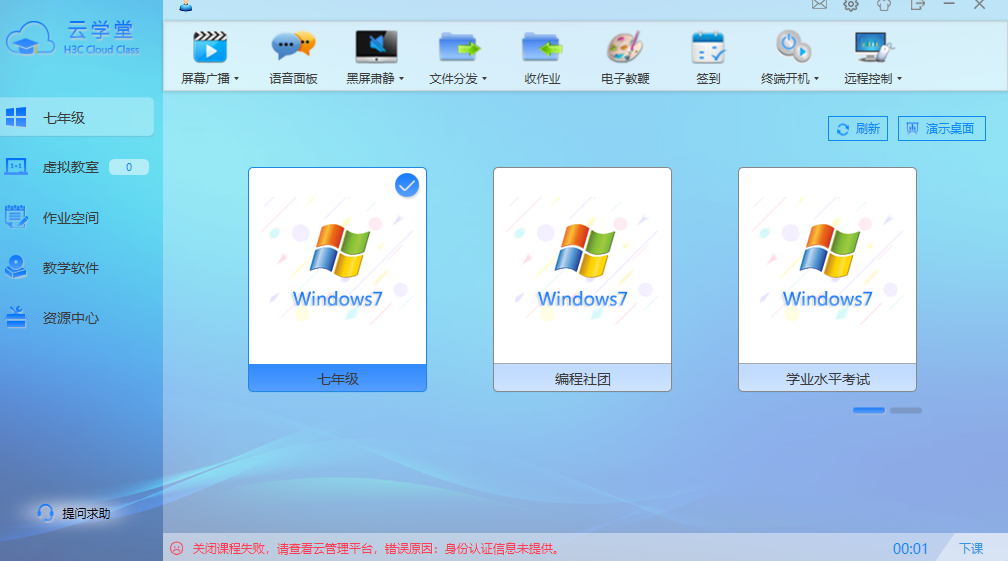The height and width of the screenshot is (561, 1008).
Task: Click the logout exit icon in title bar
Action: [x=917, y=4]
